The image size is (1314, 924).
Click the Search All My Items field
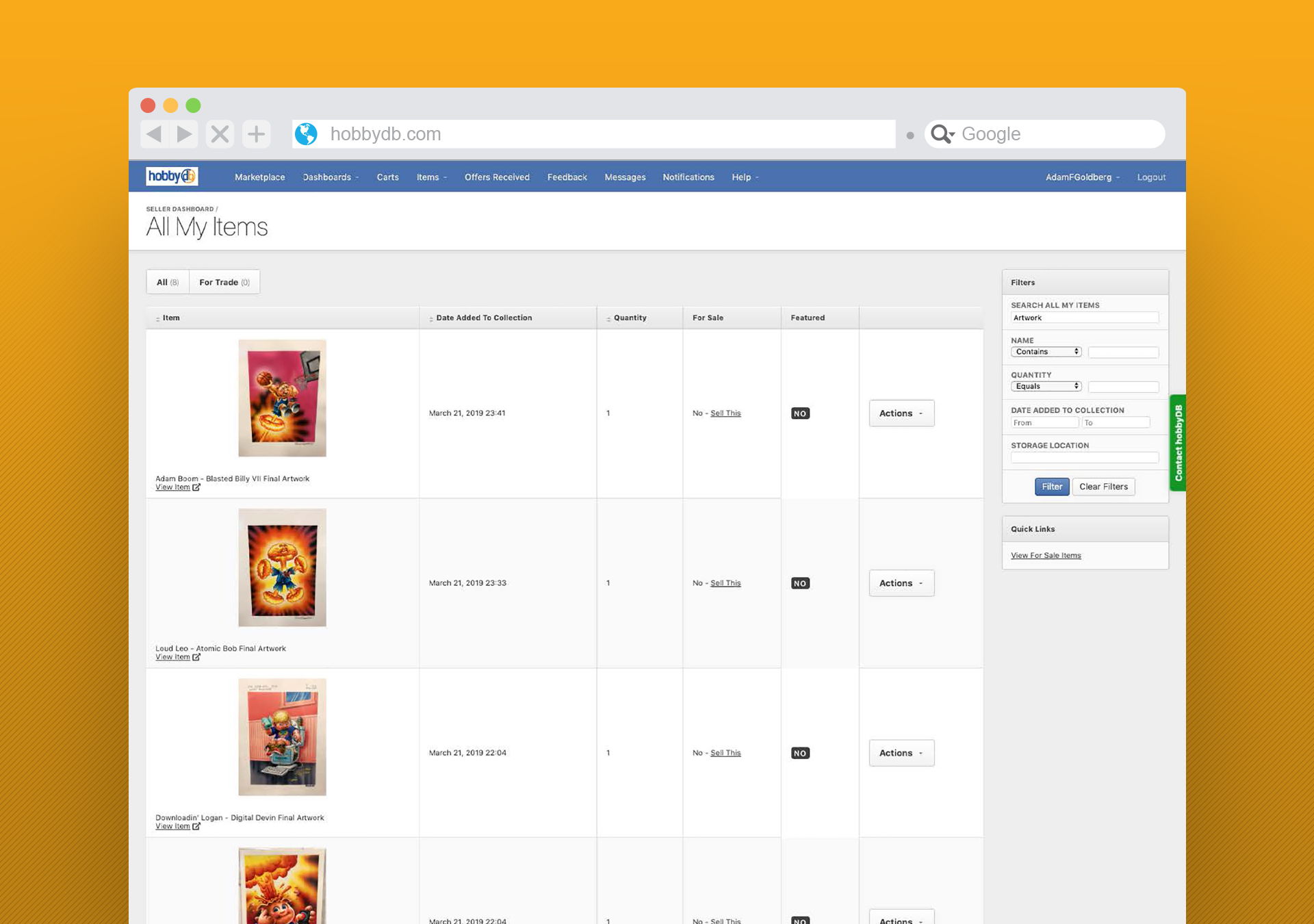click(1085, 318)
